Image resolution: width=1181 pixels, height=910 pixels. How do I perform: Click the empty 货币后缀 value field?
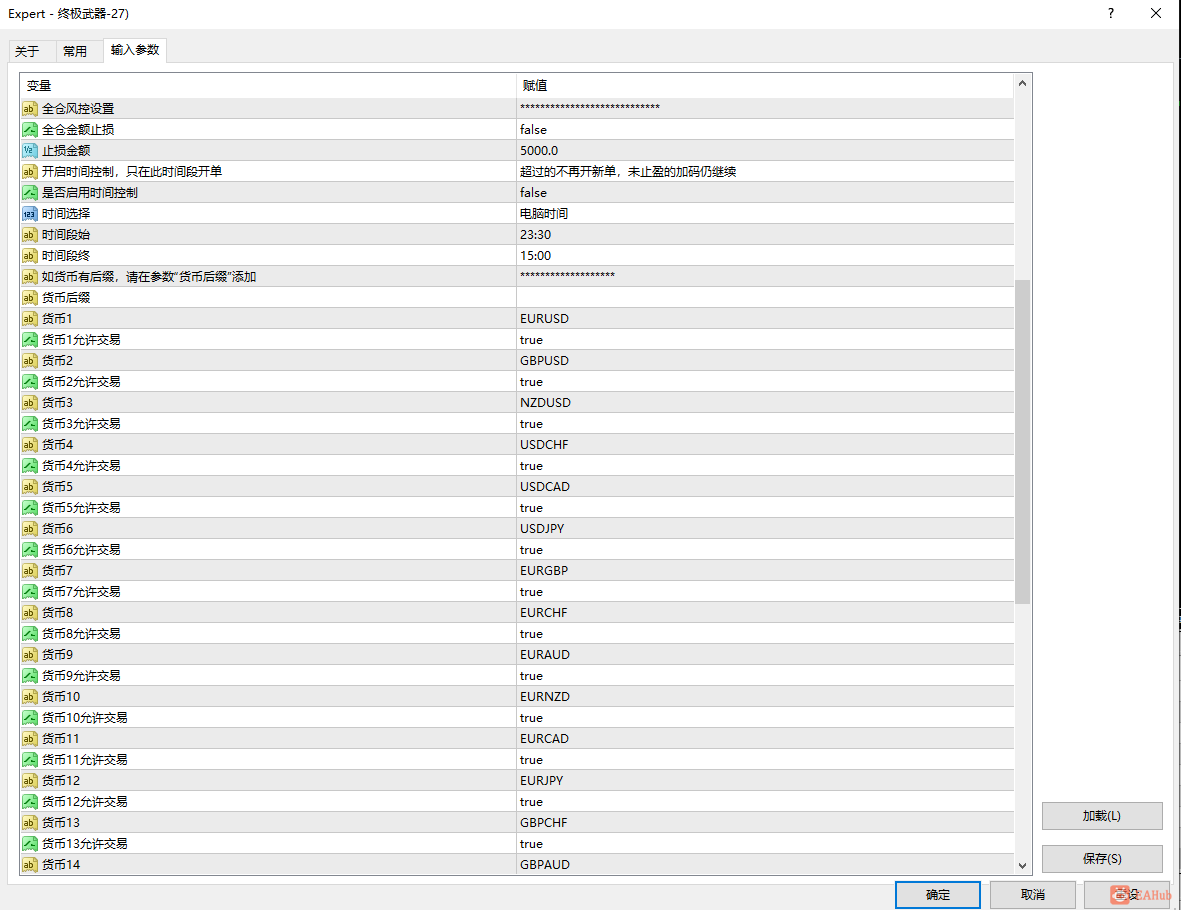tap(765, 298)
